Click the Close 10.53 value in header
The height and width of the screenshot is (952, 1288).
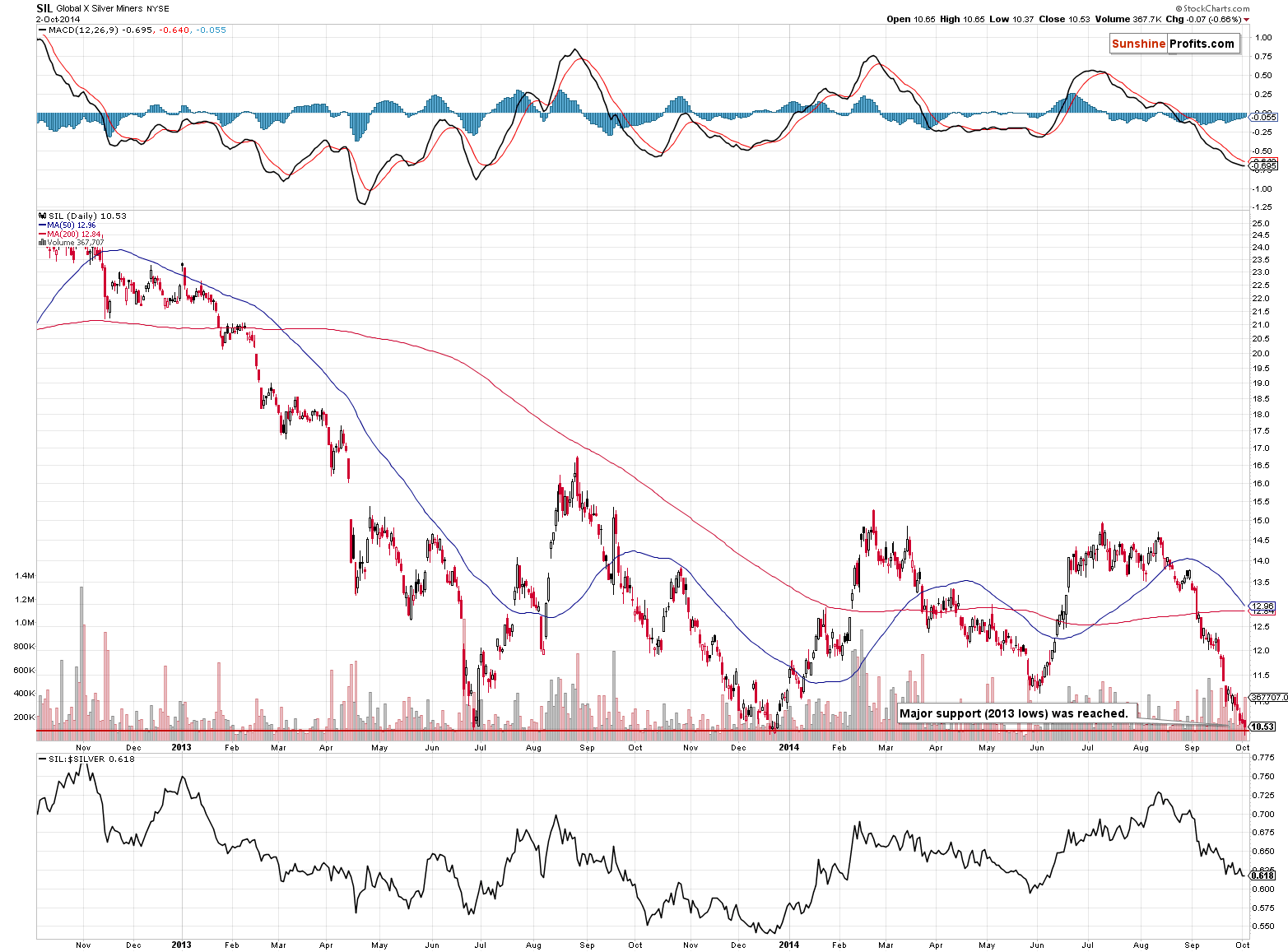(x=1064, y=19)
